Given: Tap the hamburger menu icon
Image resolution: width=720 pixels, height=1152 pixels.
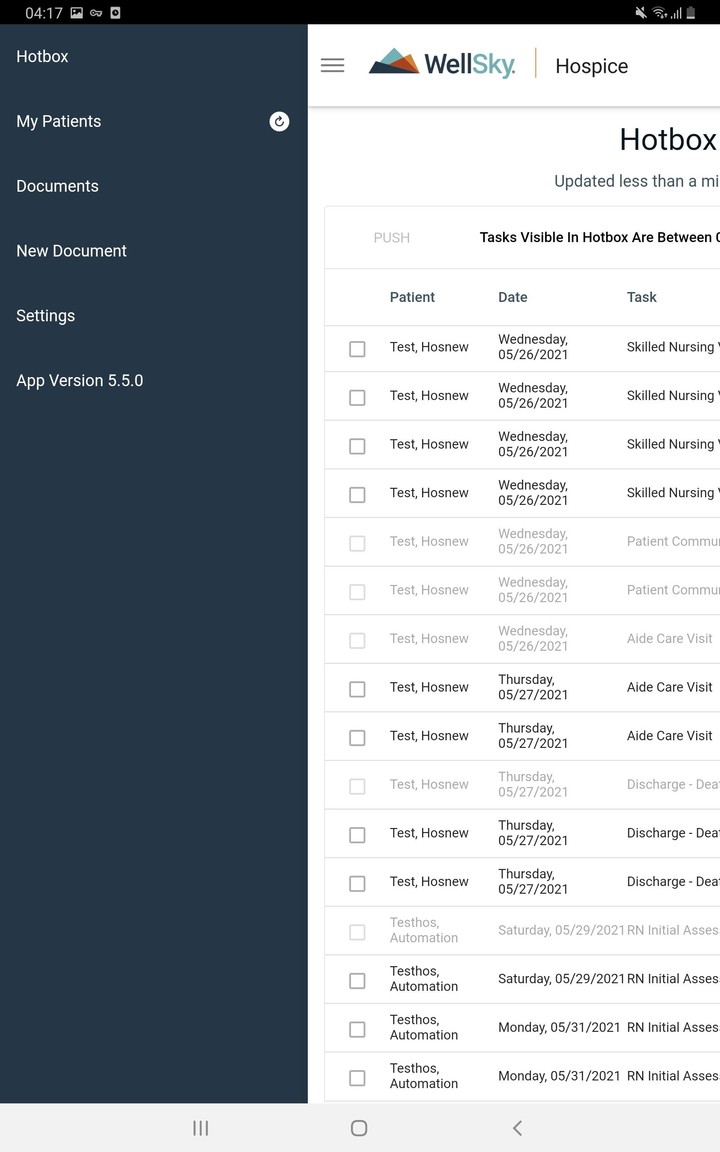Looking at the screenshot, I should (x=332, y=66).
